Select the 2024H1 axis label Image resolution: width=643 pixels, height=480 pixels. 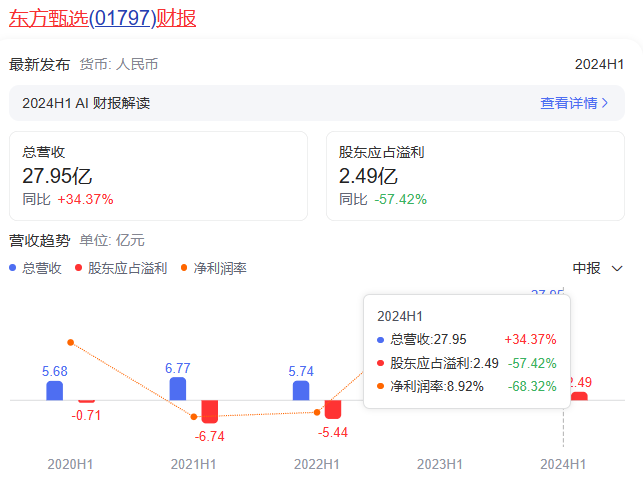[563, 464]
